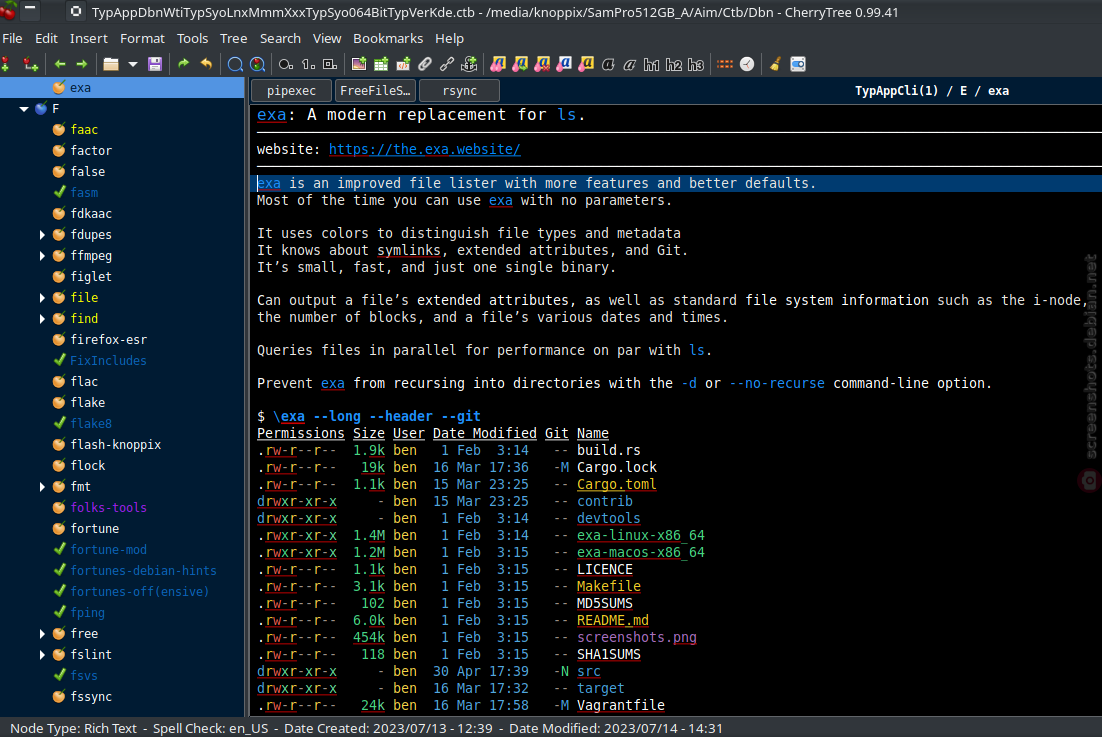
Task: Pick text background color
Action: [x=586, y=64]
